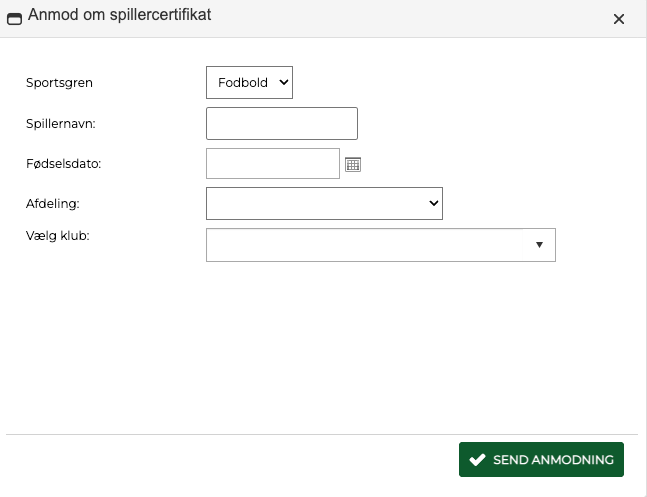647x497 pixels.
Task: Click the checkmark icon on Send Anmodning
Action: pyautogui.click(x=477, y=460)
